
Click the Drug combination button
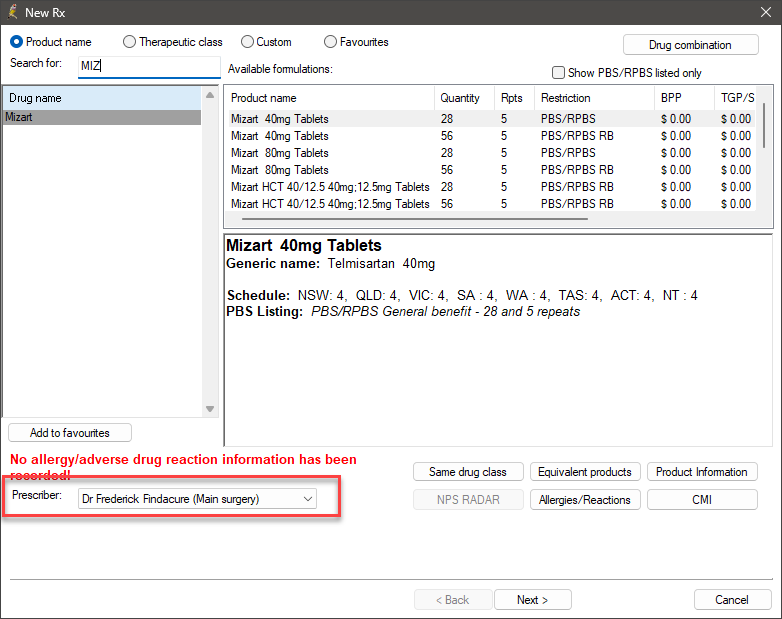click(690, 45)
